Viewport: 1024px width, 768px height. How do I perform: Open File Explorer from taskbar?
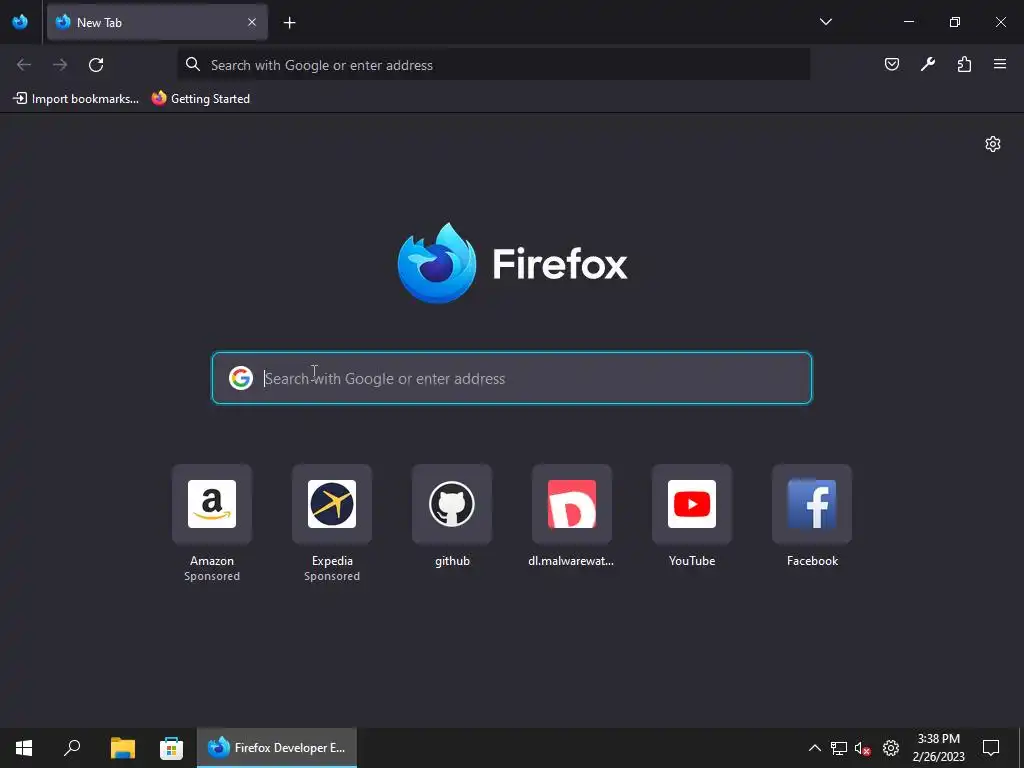coord(122,748)
